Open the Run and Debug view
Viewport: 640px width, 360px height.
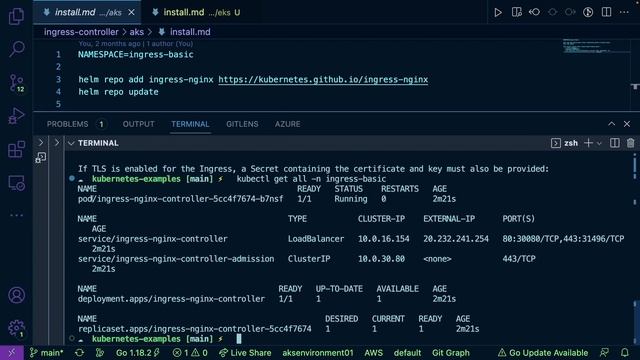coord(16,116)
